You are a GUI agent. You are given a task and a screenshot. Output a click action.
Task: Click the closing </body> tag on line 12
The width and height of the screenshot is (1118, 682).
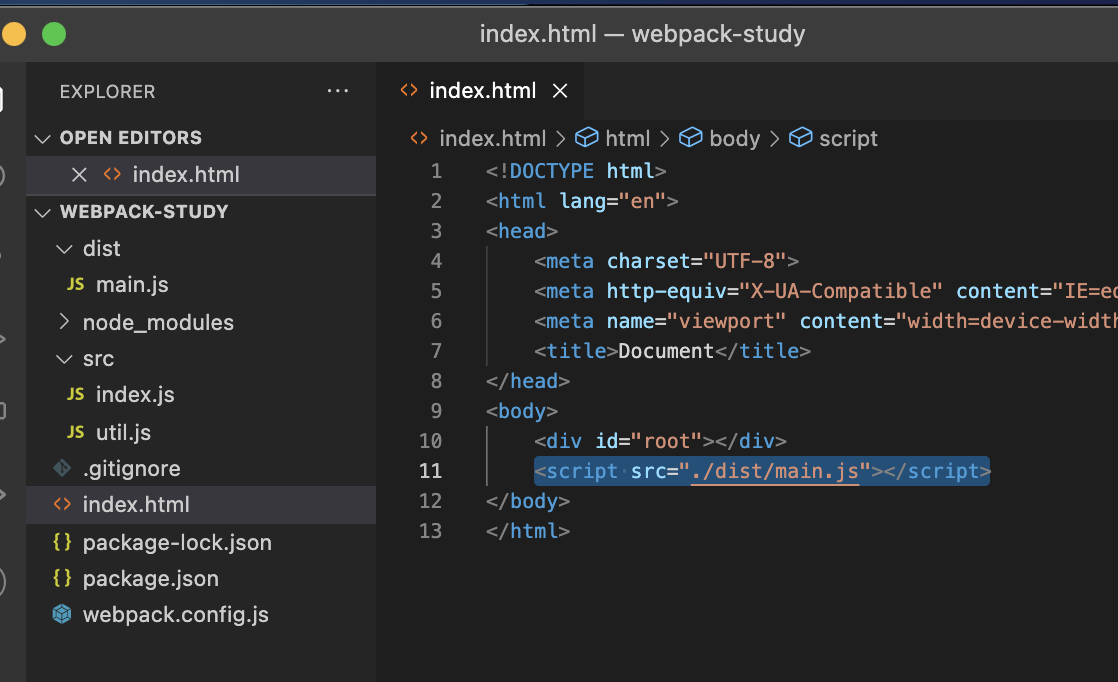click(528, 502)
